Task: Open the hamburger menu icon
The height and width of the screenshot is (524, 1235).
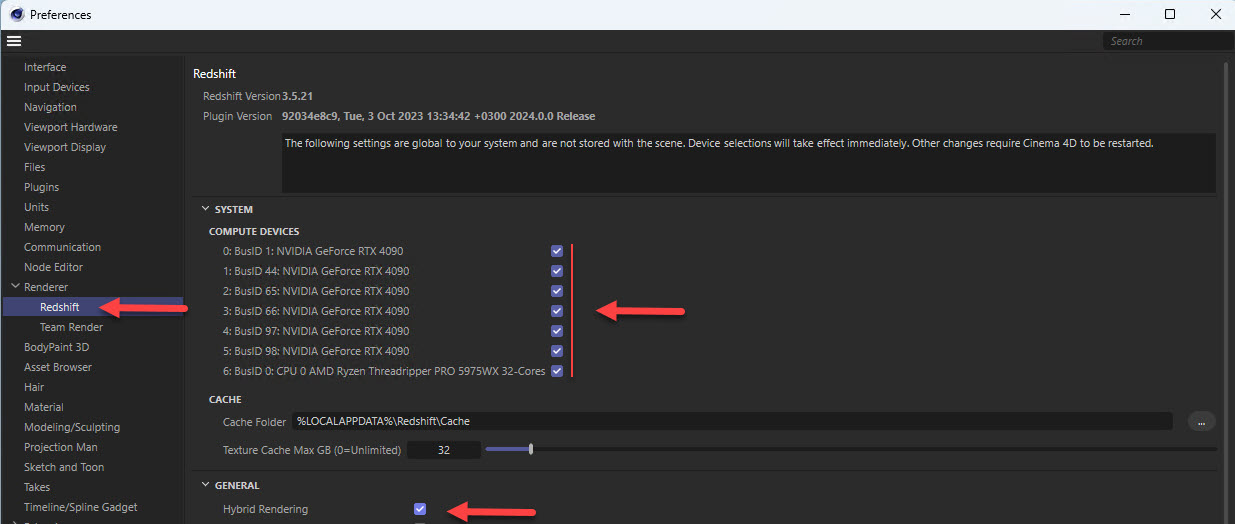Action: [x=14, y=41]
